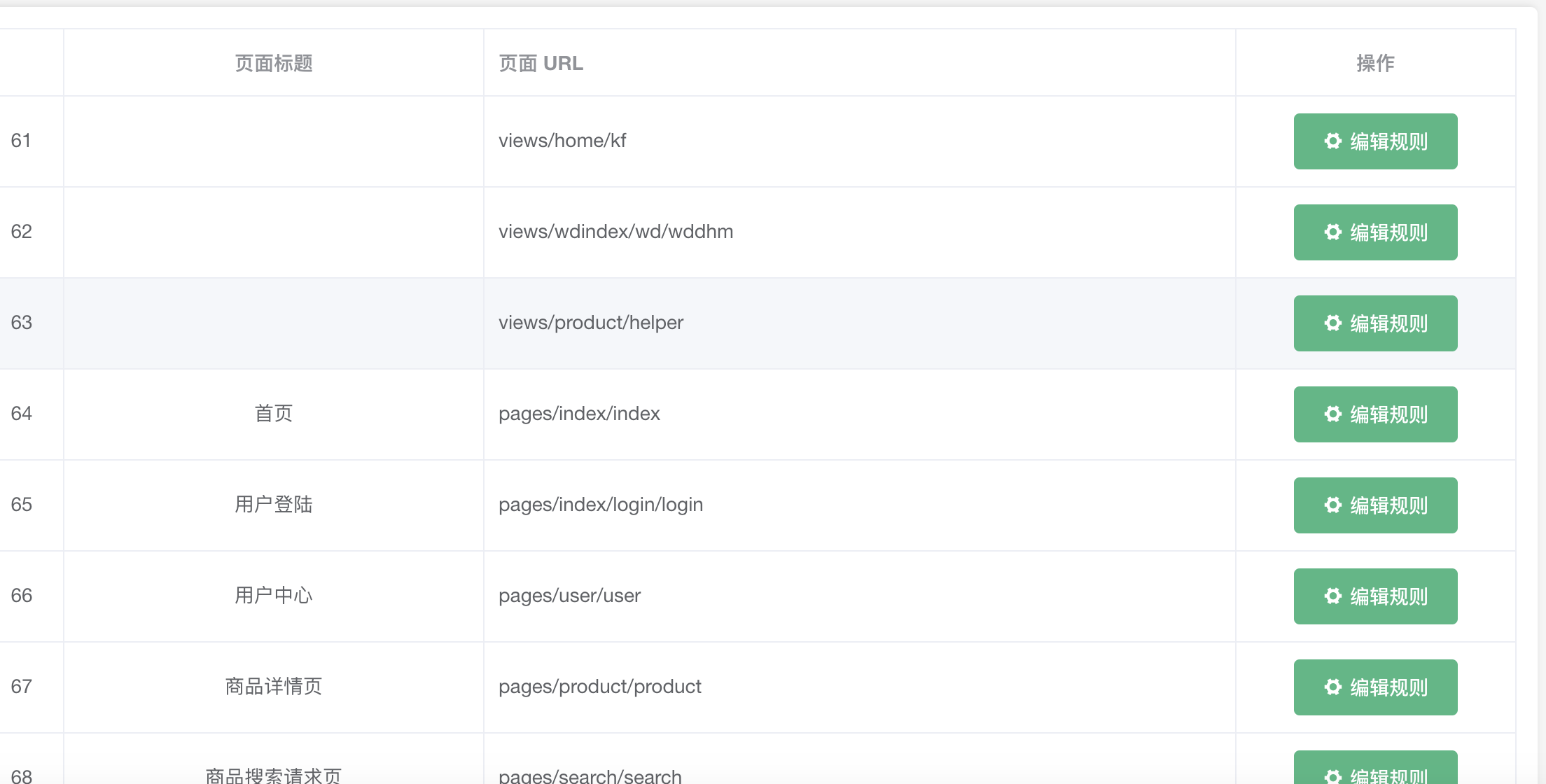The width and height of the screenshot is (1546, 784).
Task: Click the views/product/helper URL text
Action: [x=590, y=323]
